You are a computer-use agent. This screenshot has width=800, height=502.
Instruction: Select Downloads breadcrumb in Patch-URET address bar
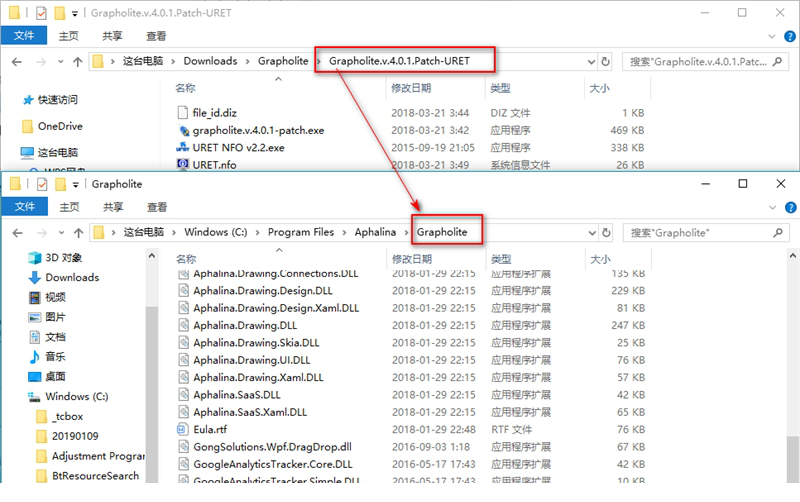[x=210, y=61]
